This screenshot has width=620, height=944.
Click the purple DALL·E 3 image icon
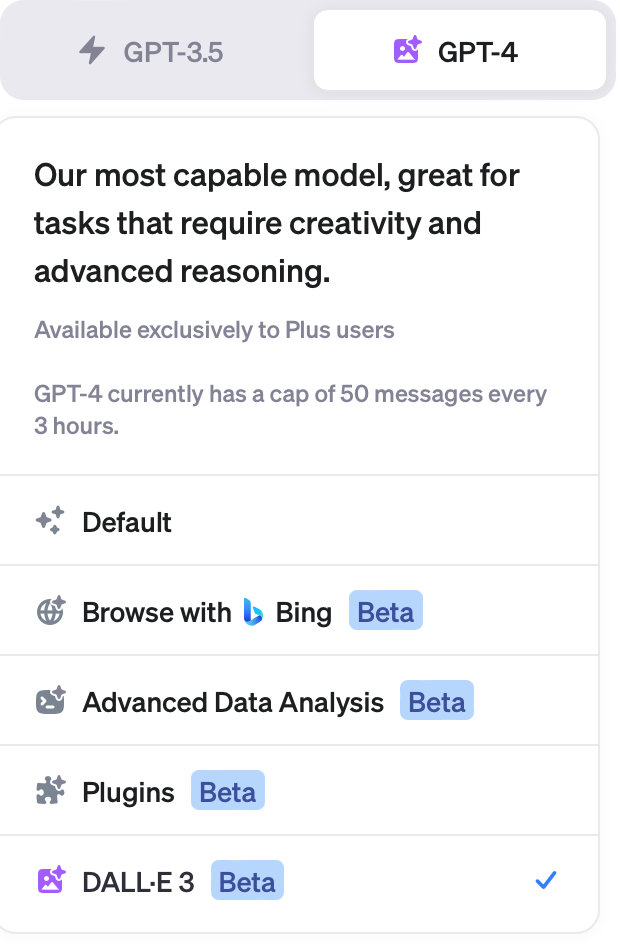(x=50, y=881)
